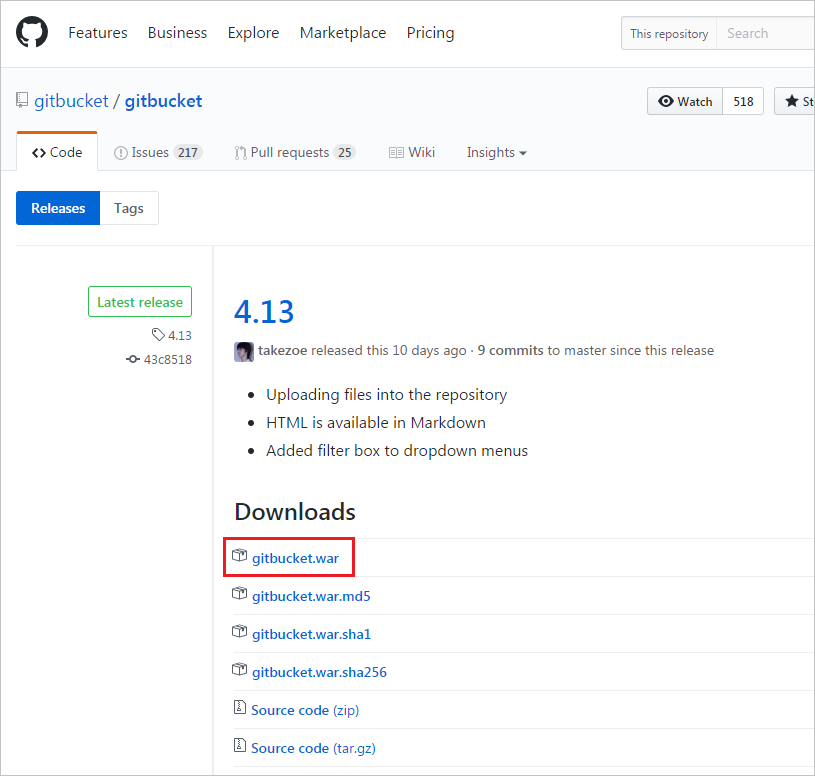815x776 pixels.
Task: Click the Downloads heading
Action: pyautogui.click(x=295, y=511)
